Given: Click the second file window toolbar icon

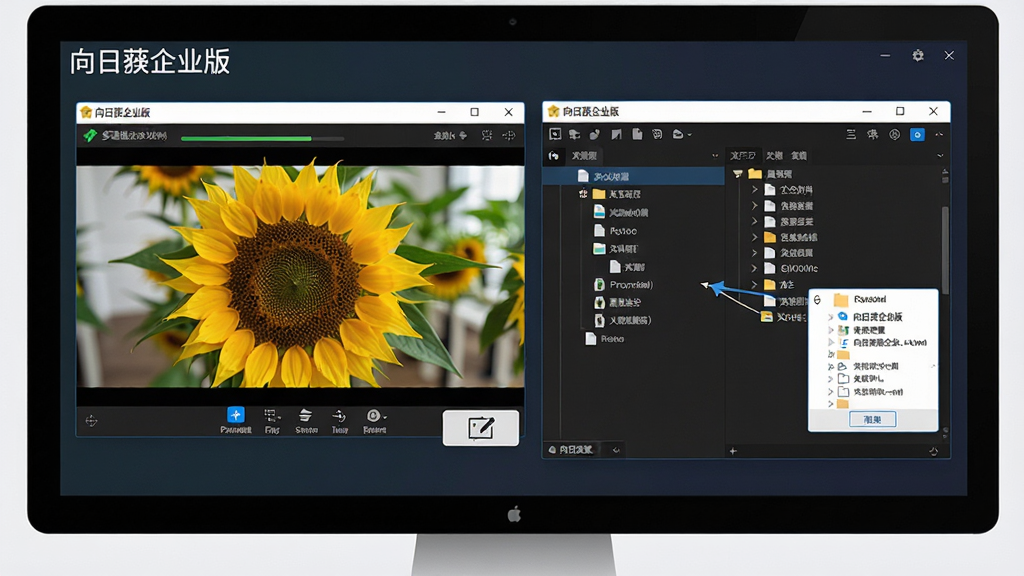Looking at the screenshot, I should 575,134.
